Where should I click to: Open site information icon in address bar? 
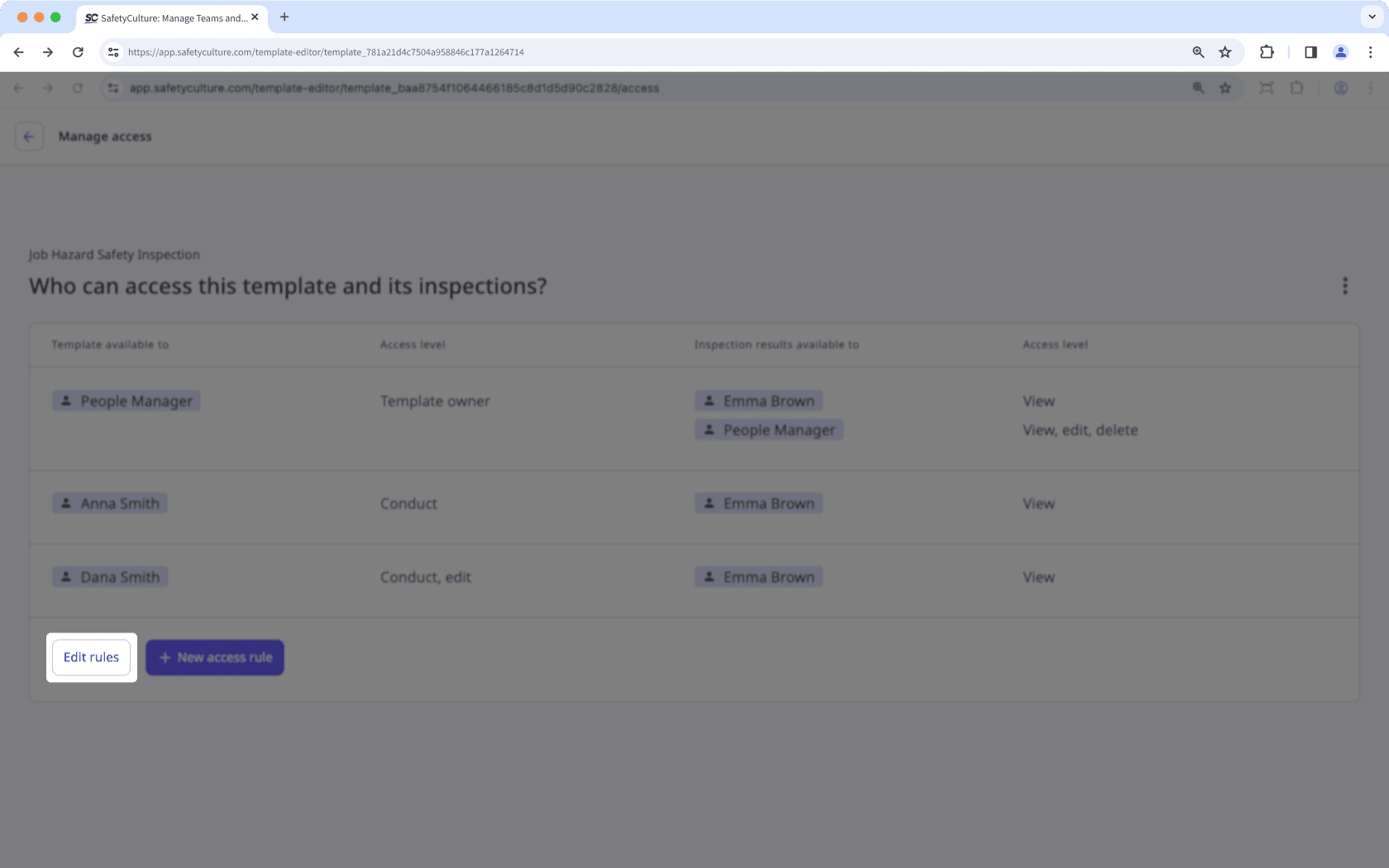tap(112, 52)
